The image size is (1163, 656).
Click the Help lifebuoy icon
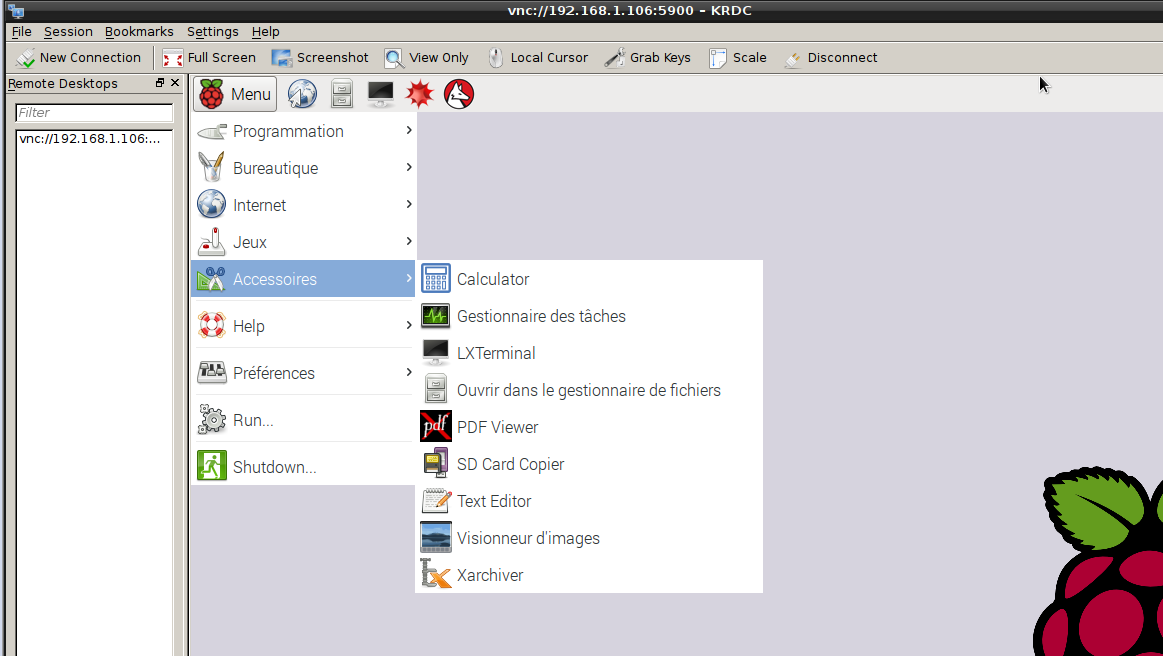pyautogui.click(x=211, y=325)
